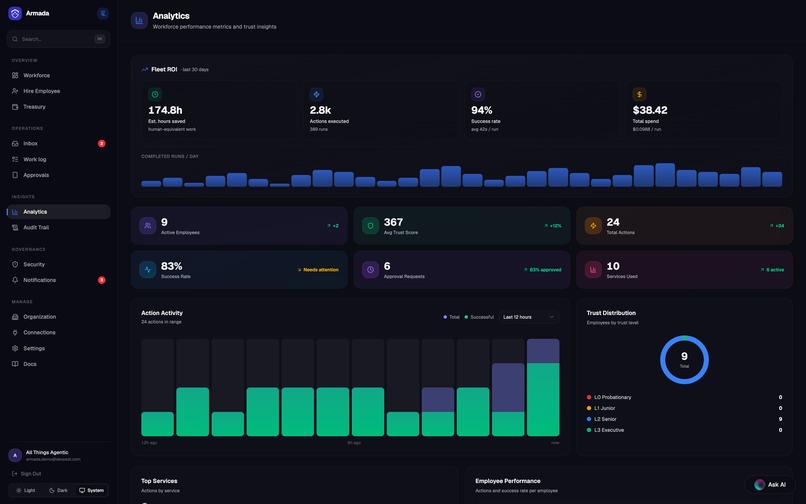Go to Treasury

(x=59, y=107)
